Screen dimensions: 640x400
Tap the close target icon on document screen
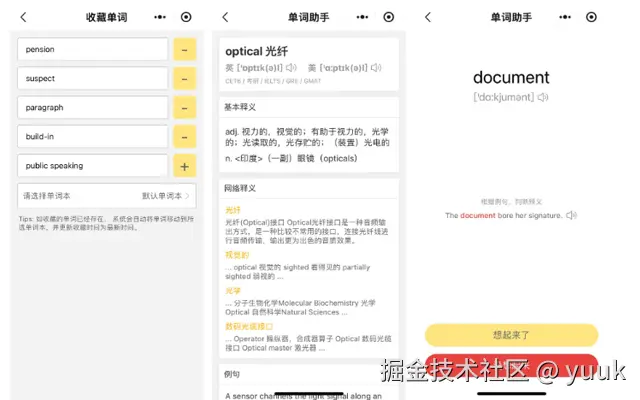pos(591,17)
